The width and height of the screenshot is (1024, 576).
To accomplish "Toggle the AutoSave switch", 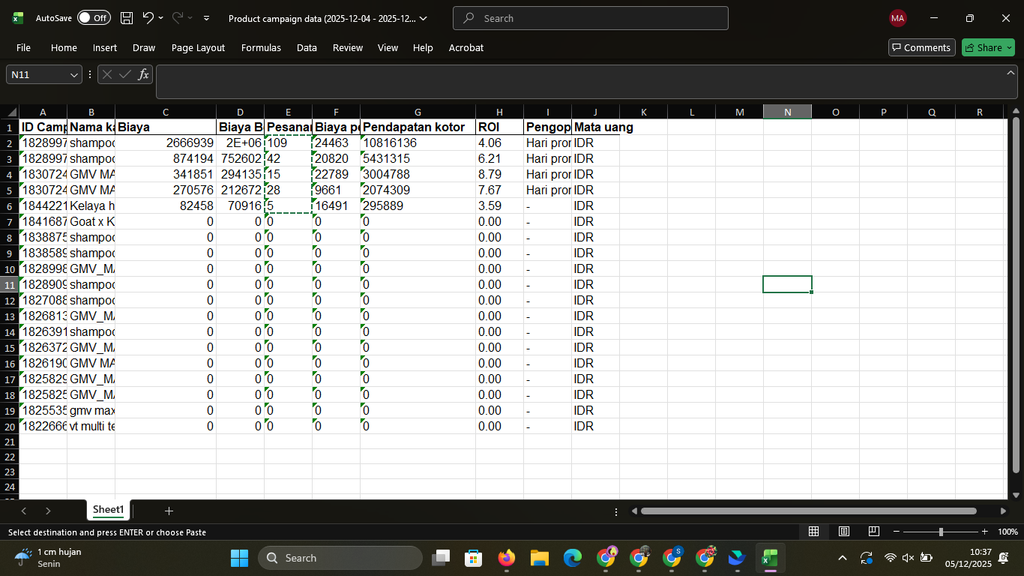I will click(94, 18).
